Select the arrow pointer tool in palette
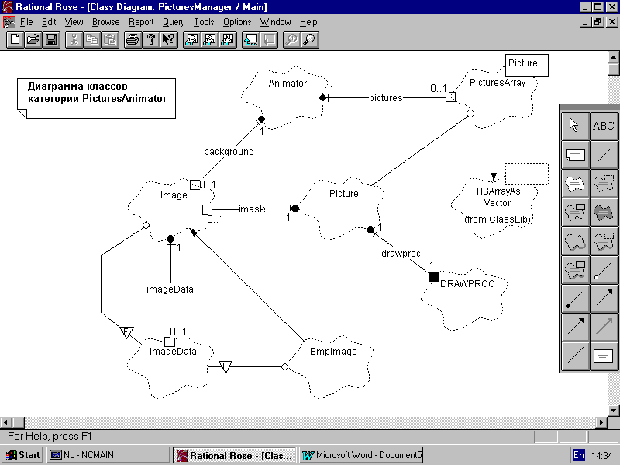 [575, 126]
